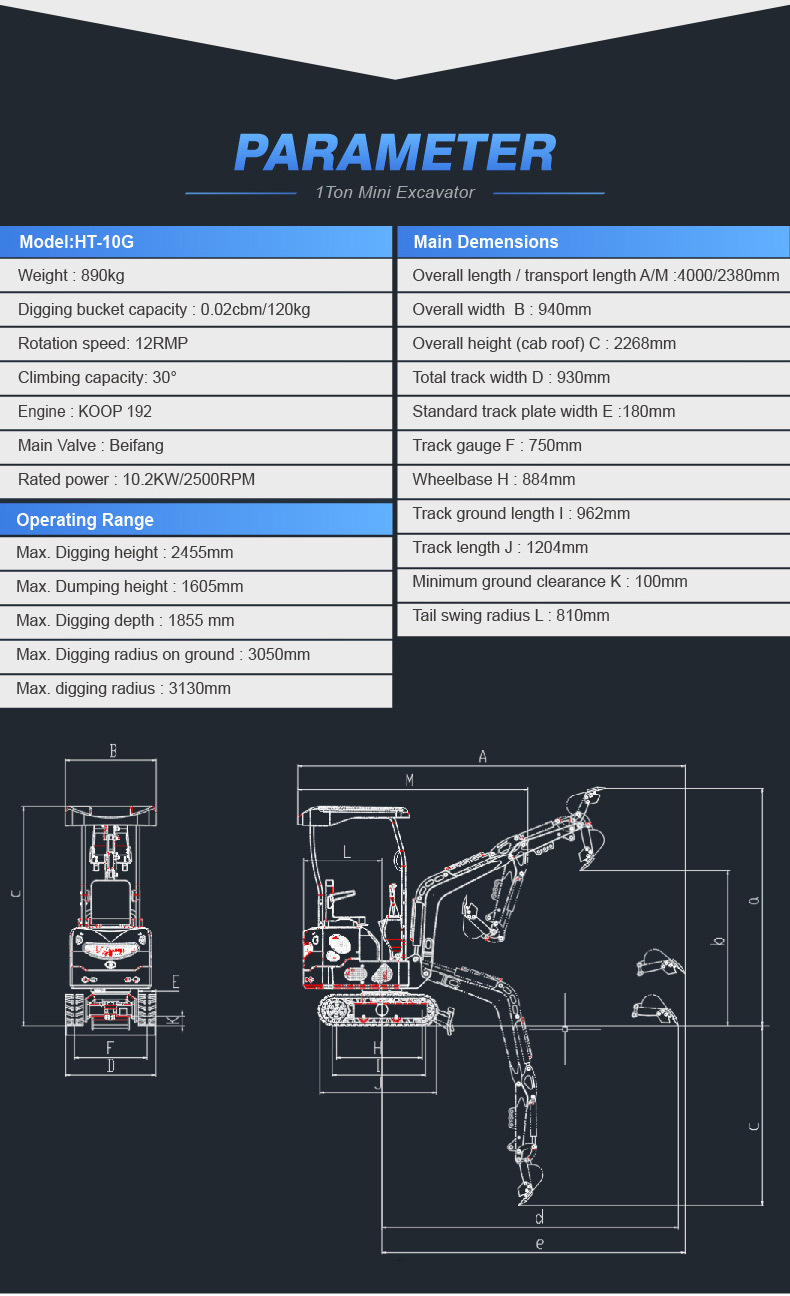Select the Main Demensions header
The image size is (790, 1296).
pos(594,242)
